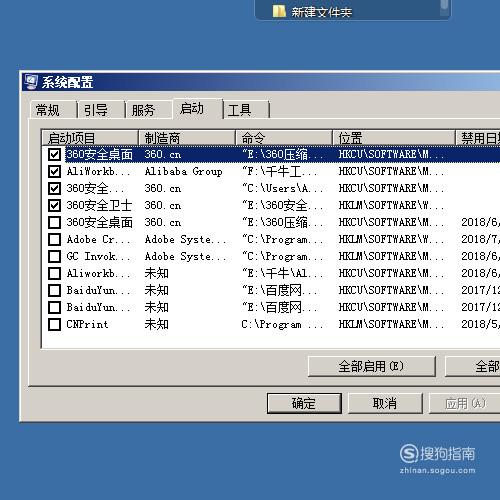Click the "F:\千牛工... command cell

(280, 171)
